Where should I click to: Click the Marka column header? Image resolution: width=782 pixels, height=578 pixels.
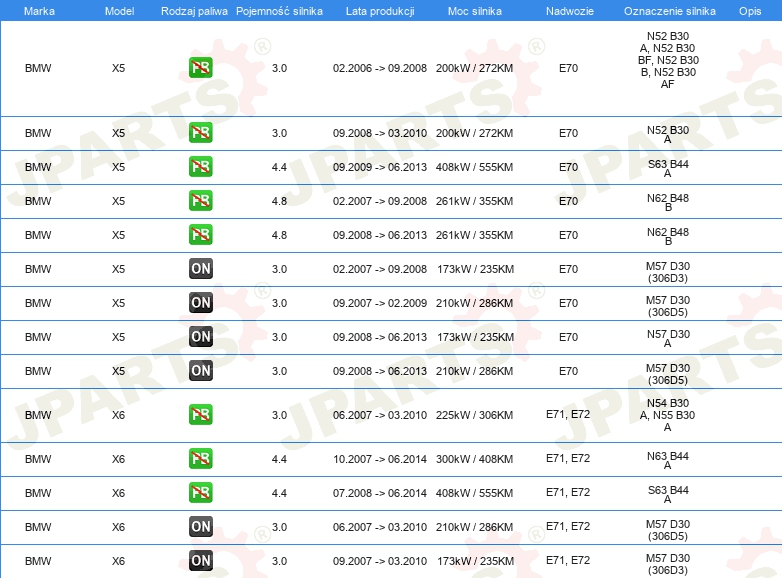pos(39,10)
